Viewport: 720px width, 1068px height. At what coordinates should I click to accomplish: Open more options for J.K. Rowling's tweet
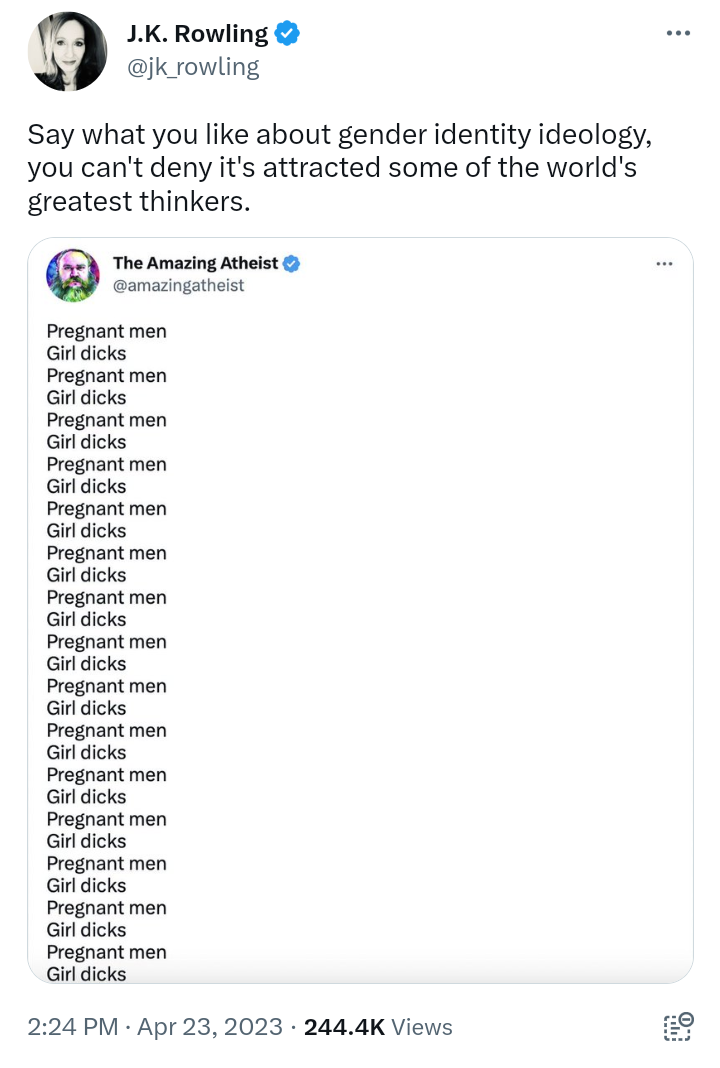(x=678, y=34)
